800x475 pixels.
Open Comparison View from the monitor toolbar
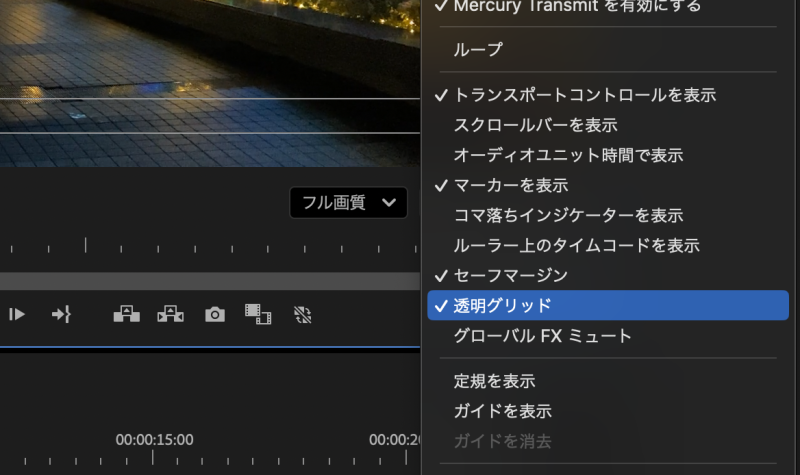pos(258,314)
